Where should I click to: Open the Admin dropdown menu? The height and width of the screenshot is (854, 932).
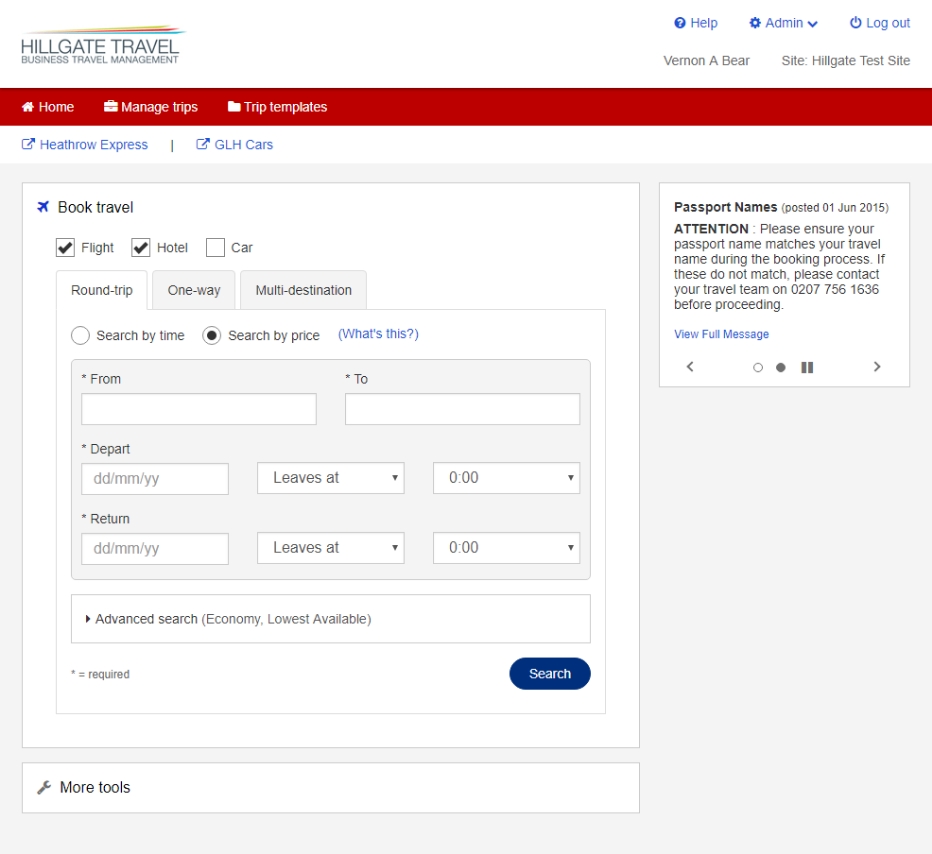point(784,23)
